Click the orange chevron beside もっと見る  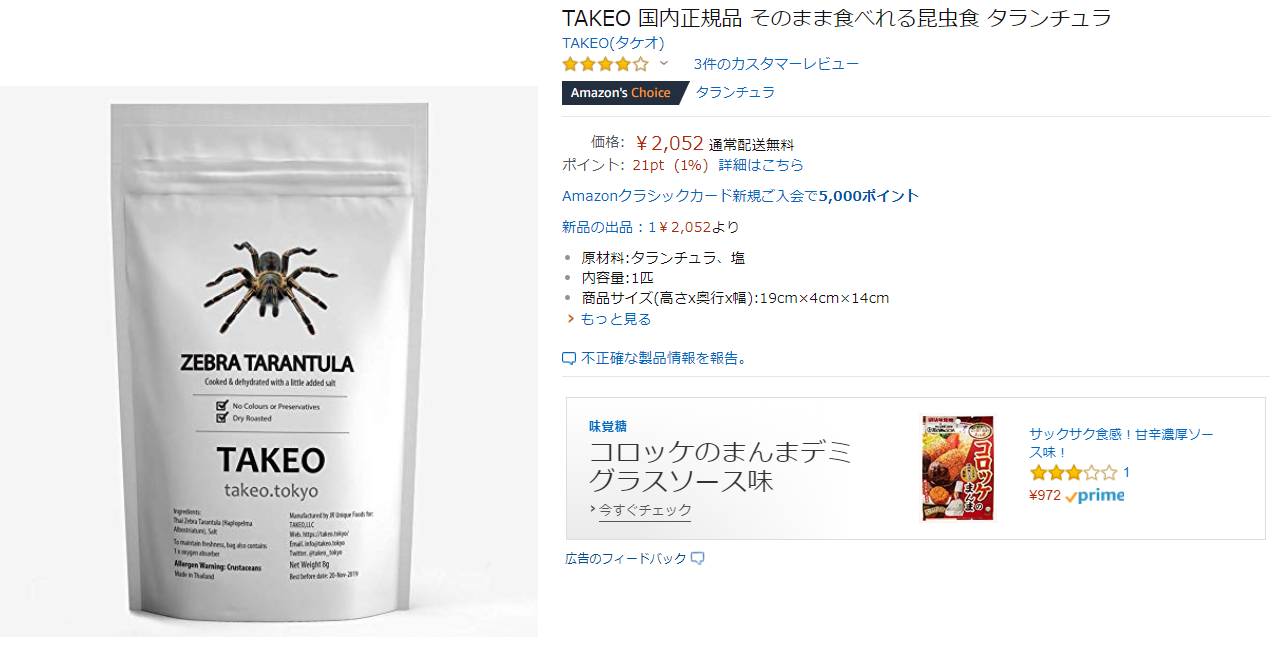(571, 319)
